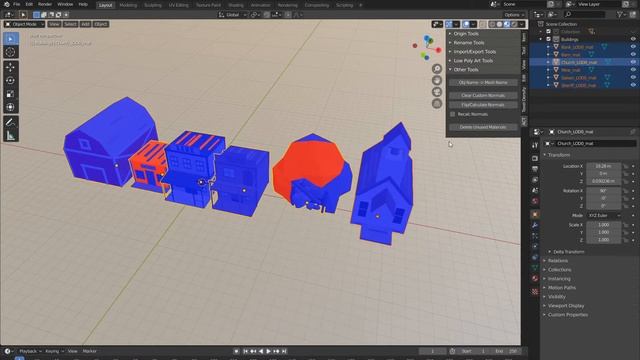
Task: Toggle the Collection exclude checkbox
Action: pyautogui.click(x=549, y=31)
